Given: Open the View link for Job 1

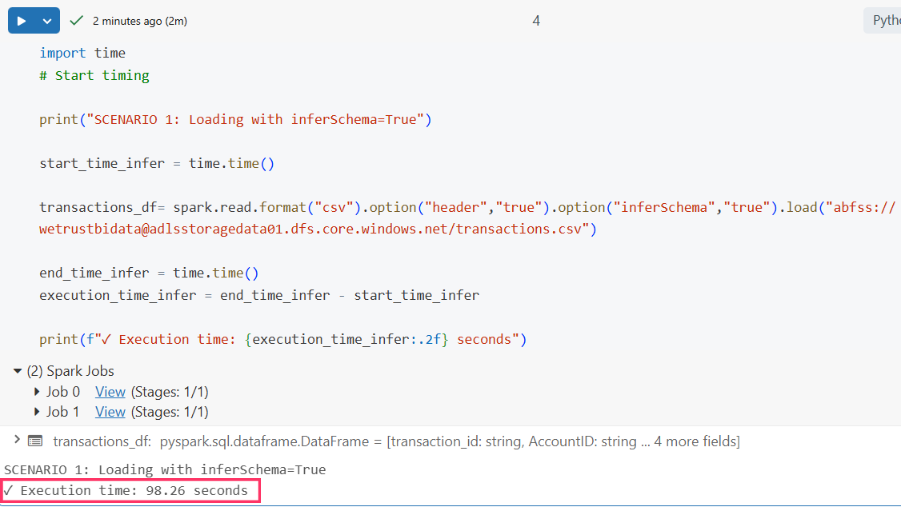Looking at the screenshot, I should tap(110, 412).
